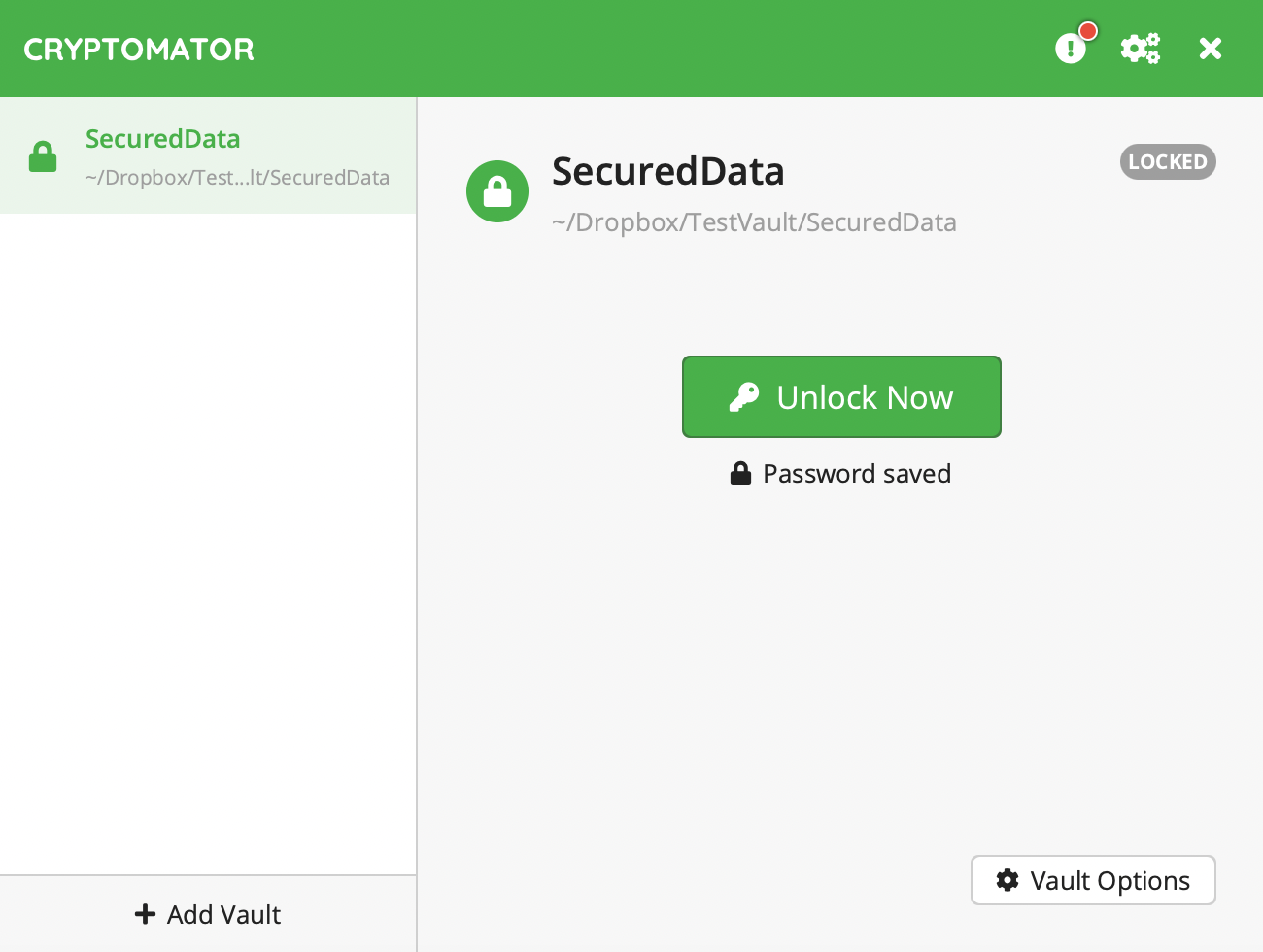
Task: Click the round green lock icon beside the SecuredData title
Action: pos(497,191)
